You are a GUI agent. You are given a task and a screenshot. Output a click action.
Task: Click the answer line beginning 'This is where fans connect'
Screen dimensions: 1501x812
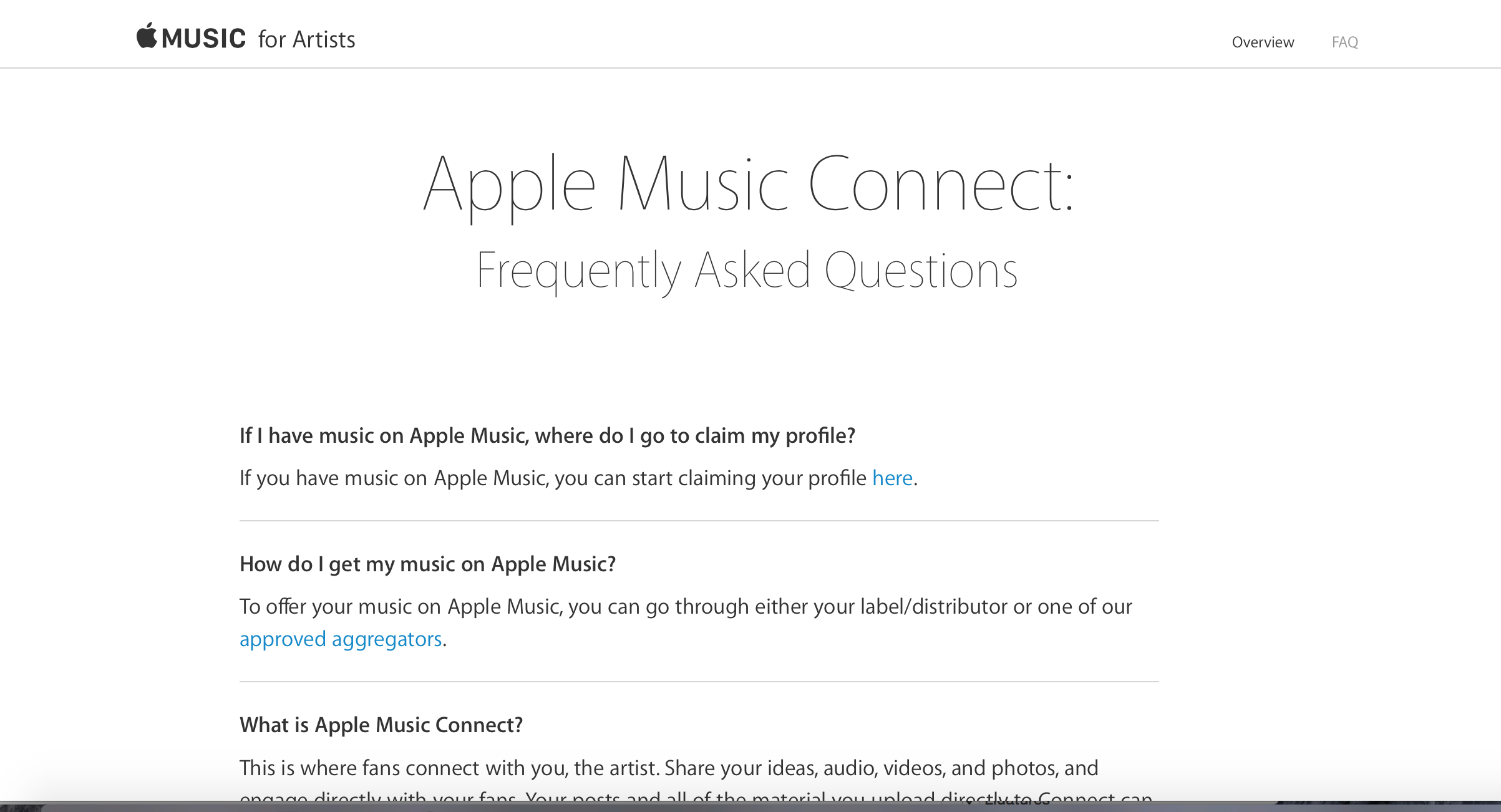tap(669, 768)
